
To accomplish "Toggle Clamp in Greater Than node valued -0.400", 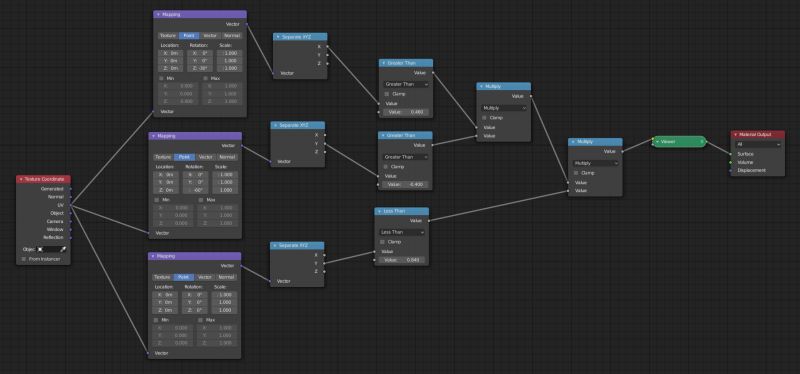I will pos(386,167).
